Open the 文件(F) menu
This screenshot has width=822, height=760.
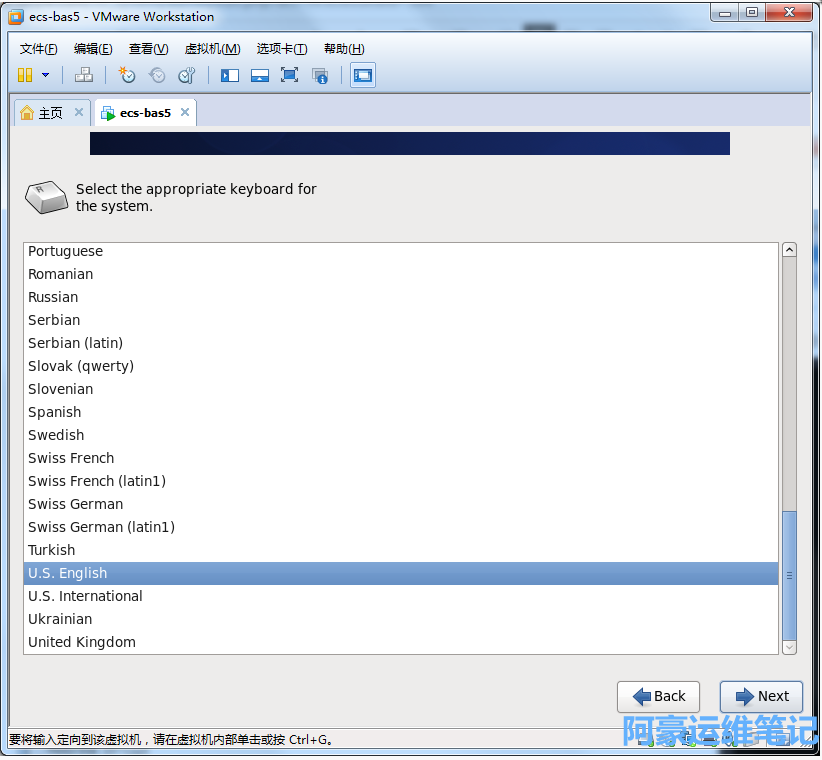(x=39, y=49)
